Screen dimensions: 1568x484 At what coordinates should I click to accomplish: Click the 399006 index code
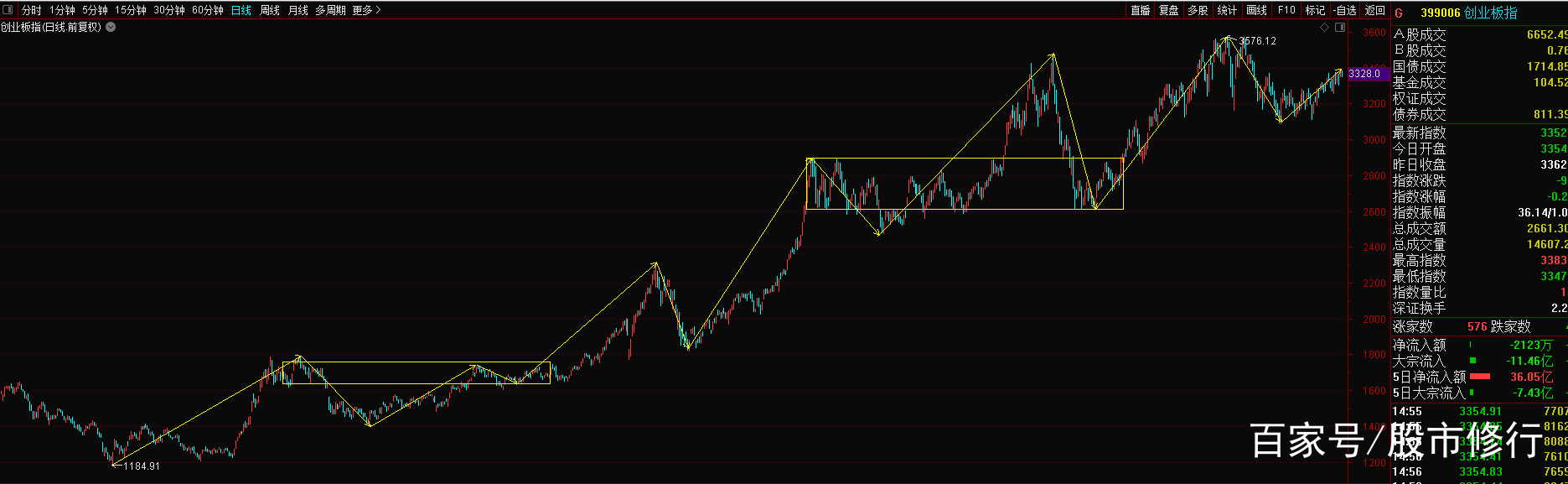pyautogui.click(x=1441, y=13)
